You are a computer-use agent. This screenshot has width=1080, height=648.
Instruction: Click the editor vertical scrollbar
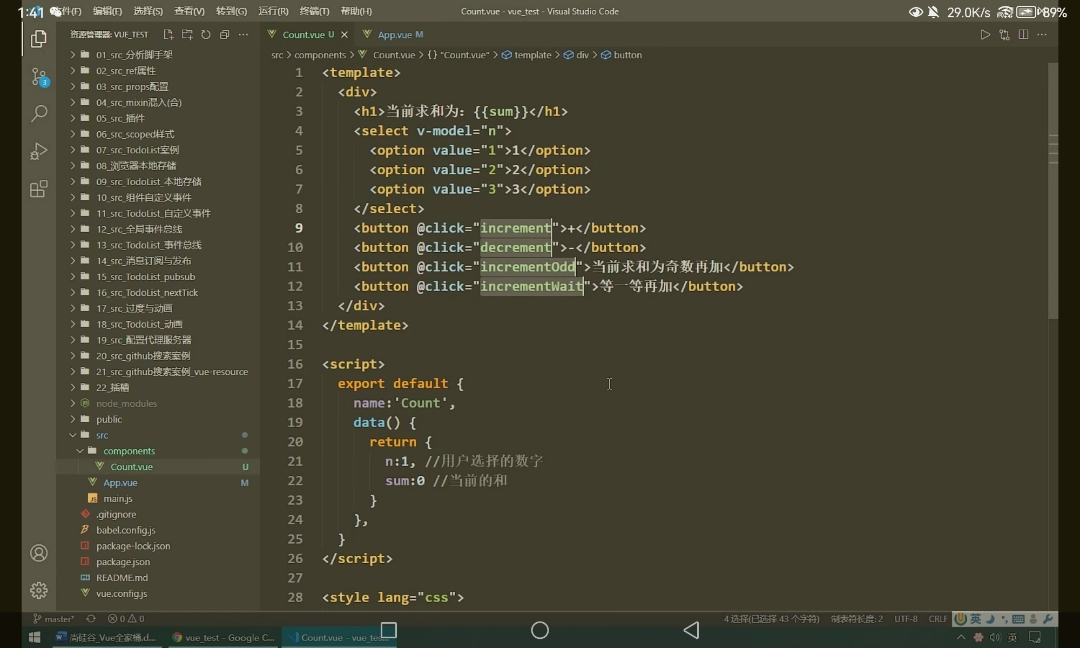click(1052, 190)
